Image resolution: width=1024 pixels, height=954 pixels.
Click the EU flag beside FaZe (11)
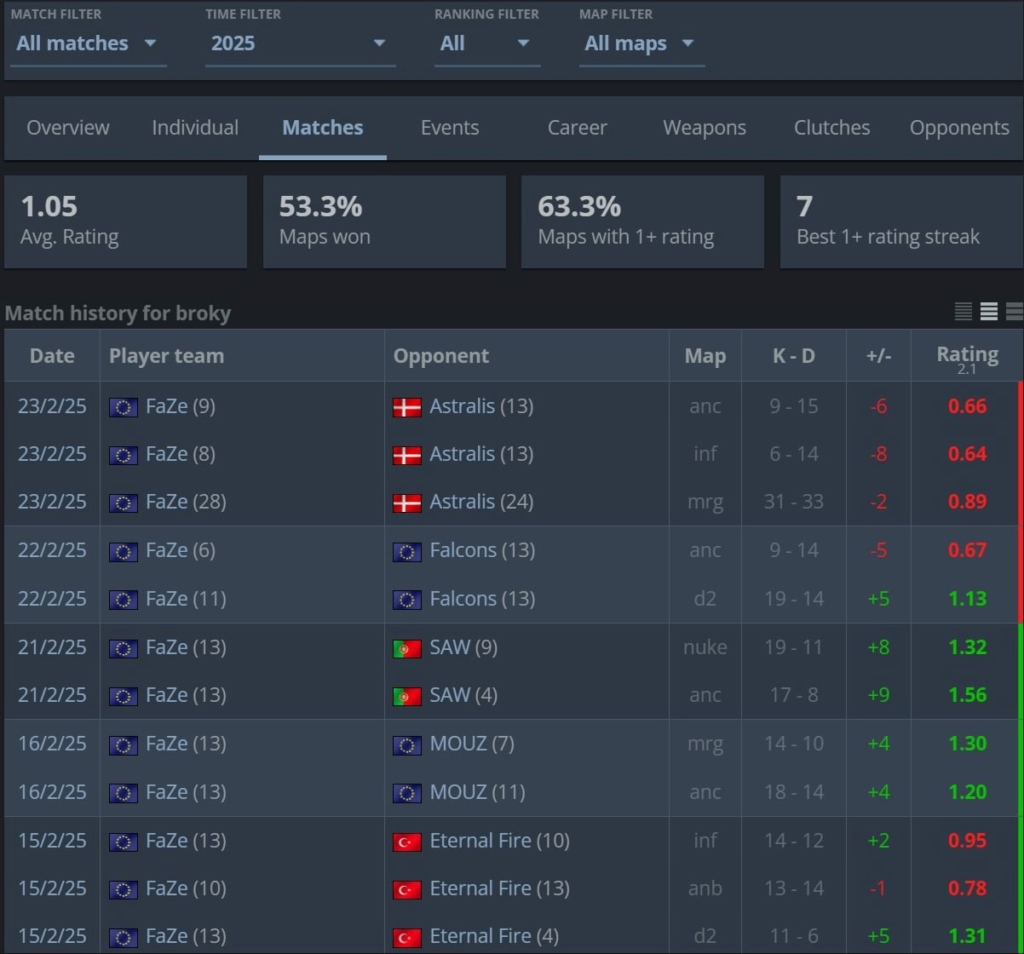[x=123, y=600]
